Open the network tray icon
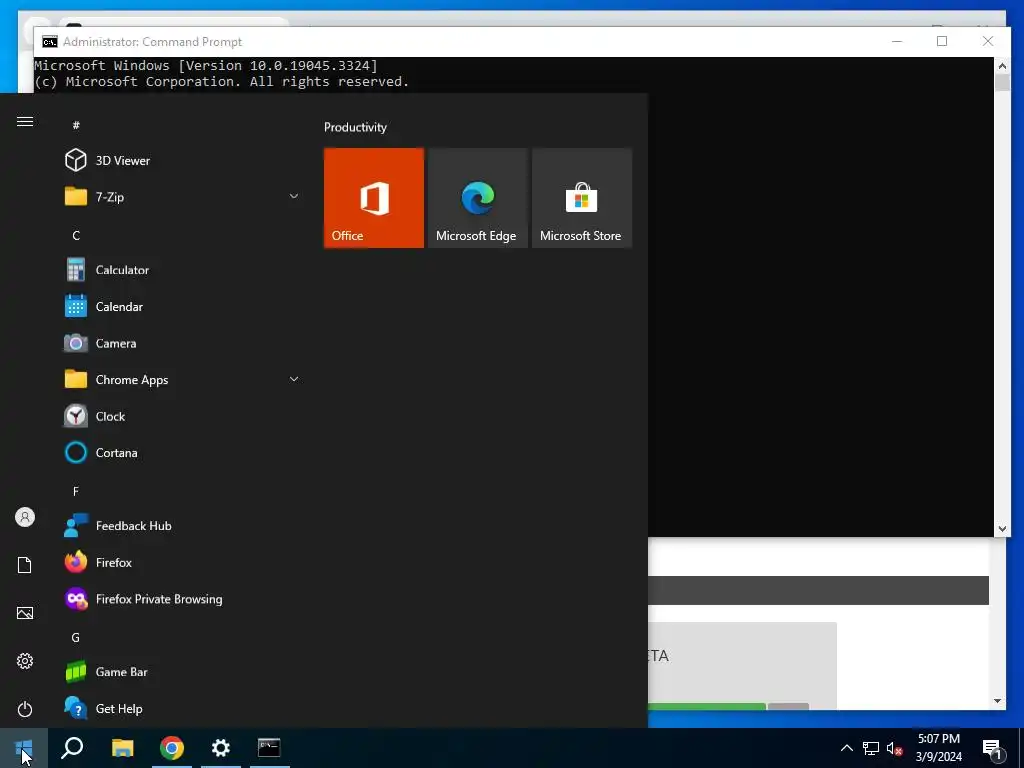1024x768 pixels. coord(871,748)
